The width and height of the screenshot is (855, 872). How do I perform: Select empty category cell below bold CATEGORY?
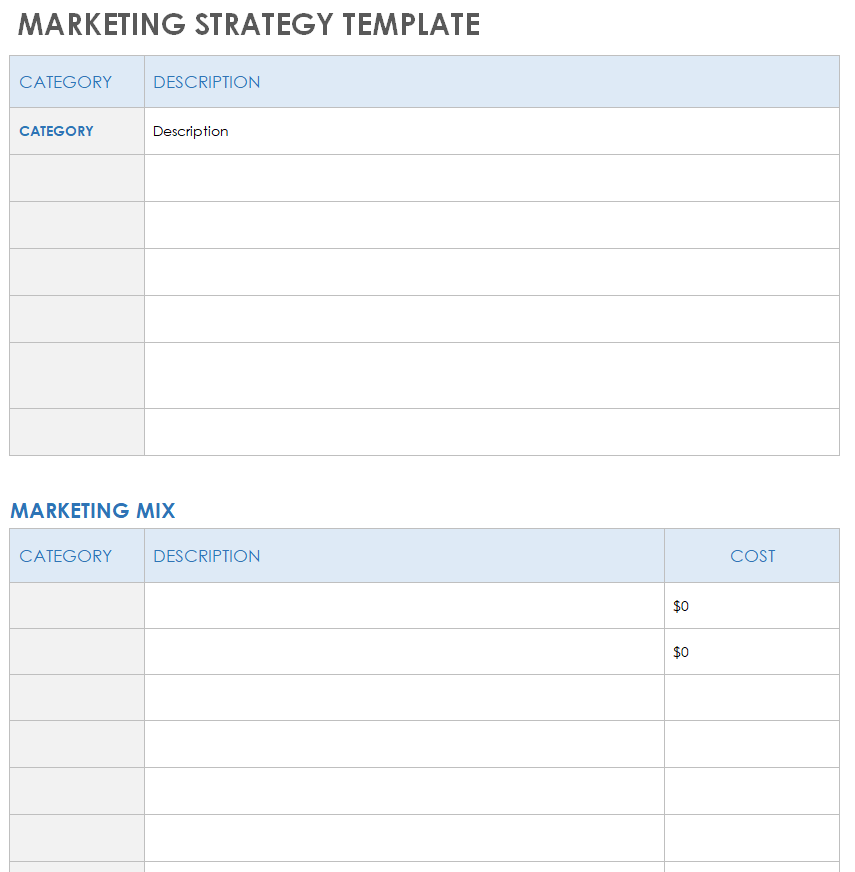77,178
